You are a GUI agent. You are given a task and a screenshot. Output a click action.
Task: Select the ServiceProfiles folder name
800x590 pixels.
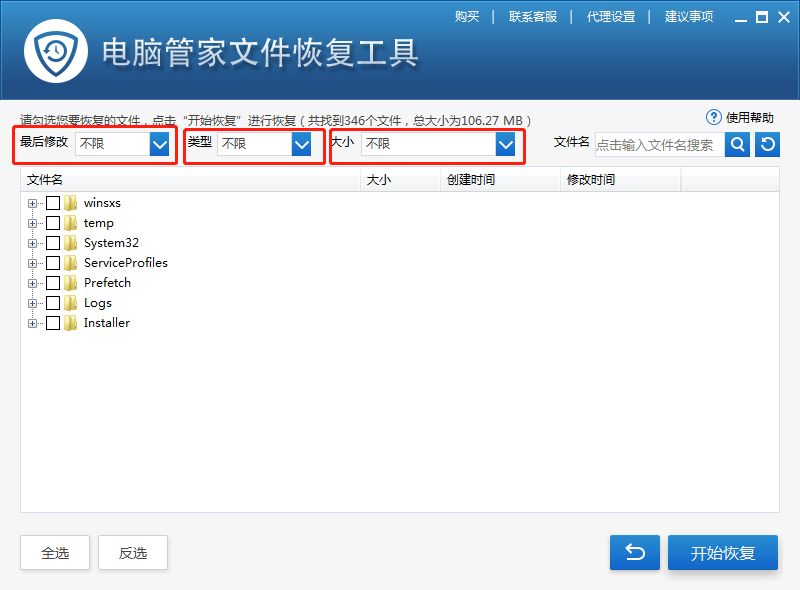tap(126, 263)
